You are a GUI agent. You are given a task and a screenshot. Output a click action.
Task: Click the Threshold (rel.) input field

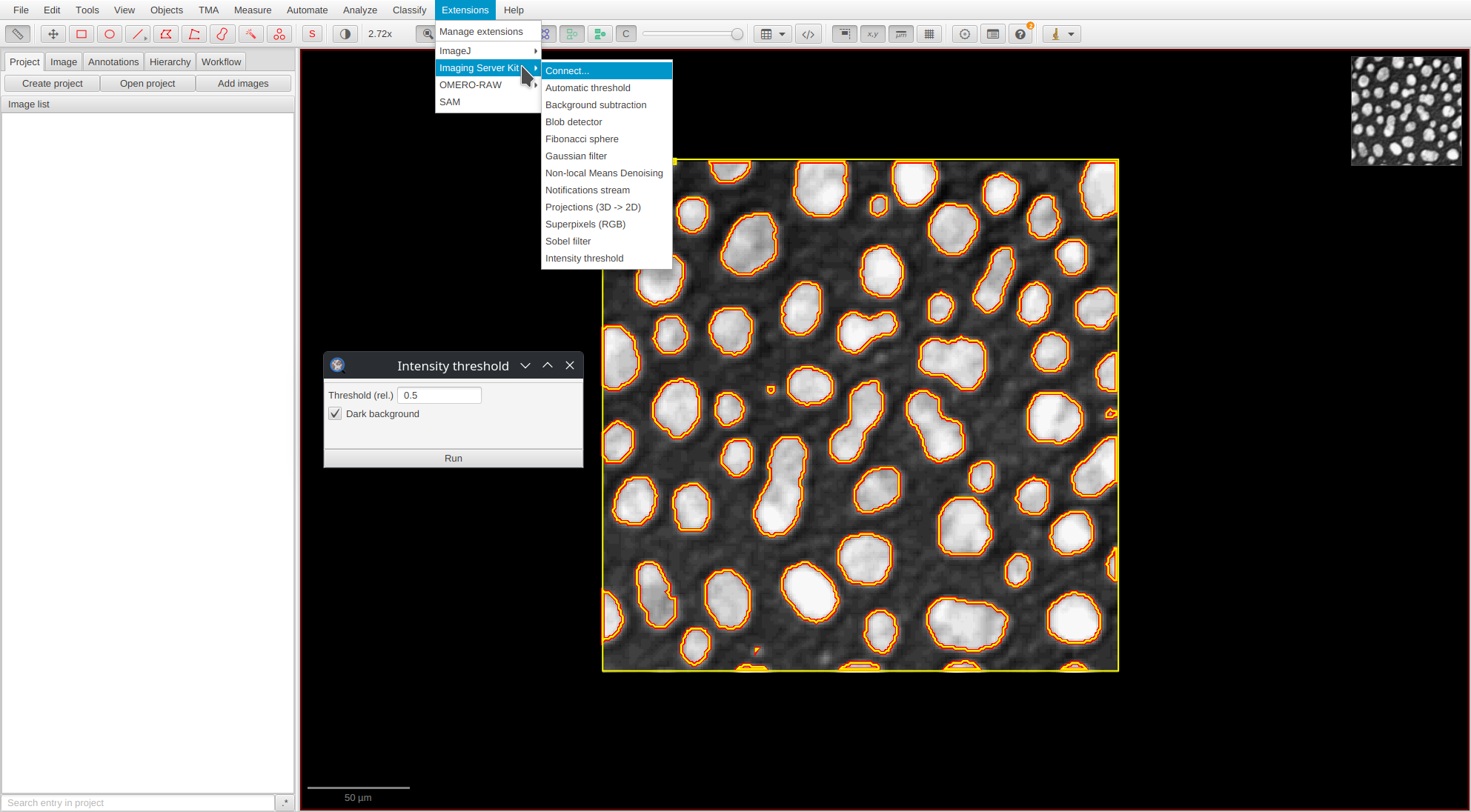(x=439, y=396)
